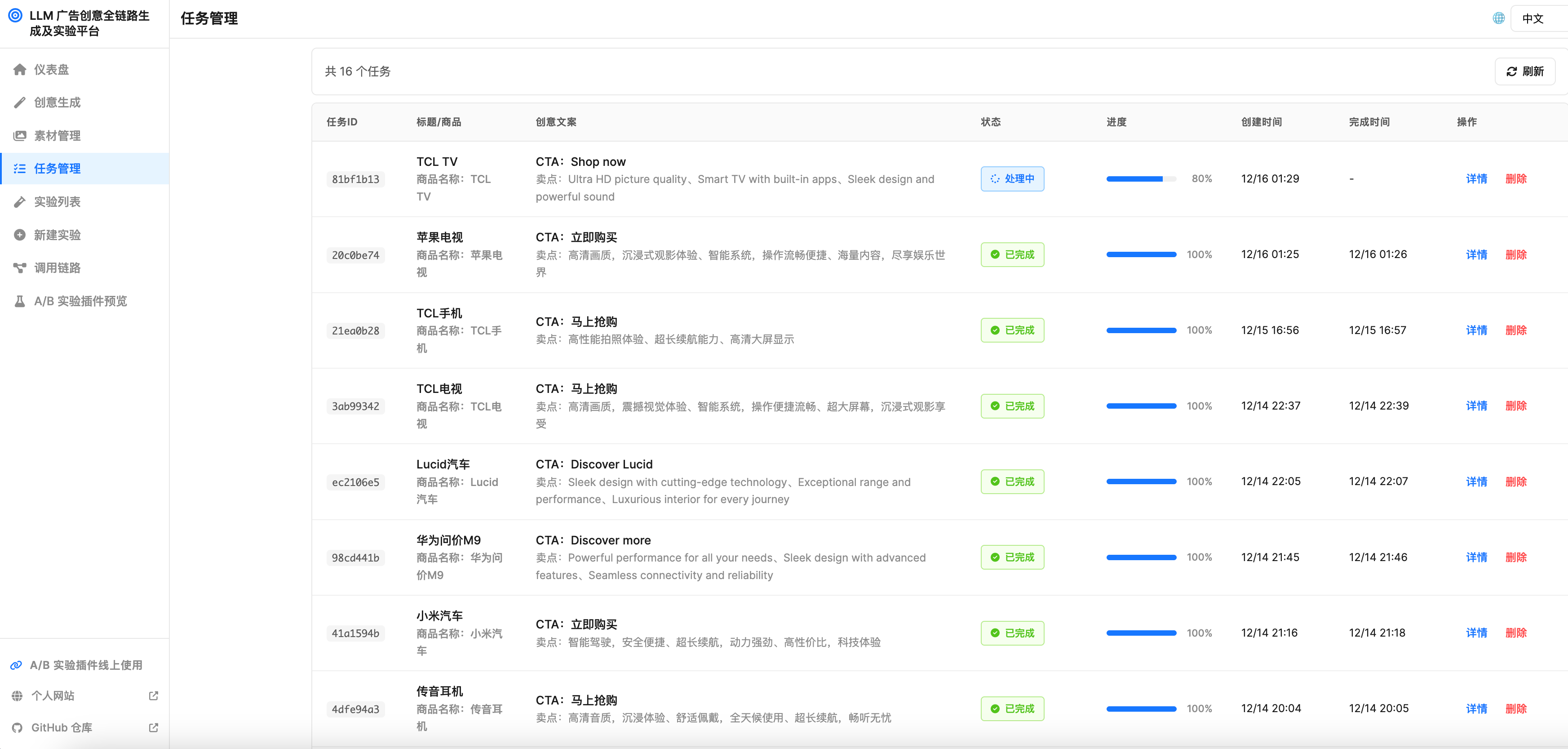
Task: Click the 任务管理 list icon
Action: coord(19,169)
